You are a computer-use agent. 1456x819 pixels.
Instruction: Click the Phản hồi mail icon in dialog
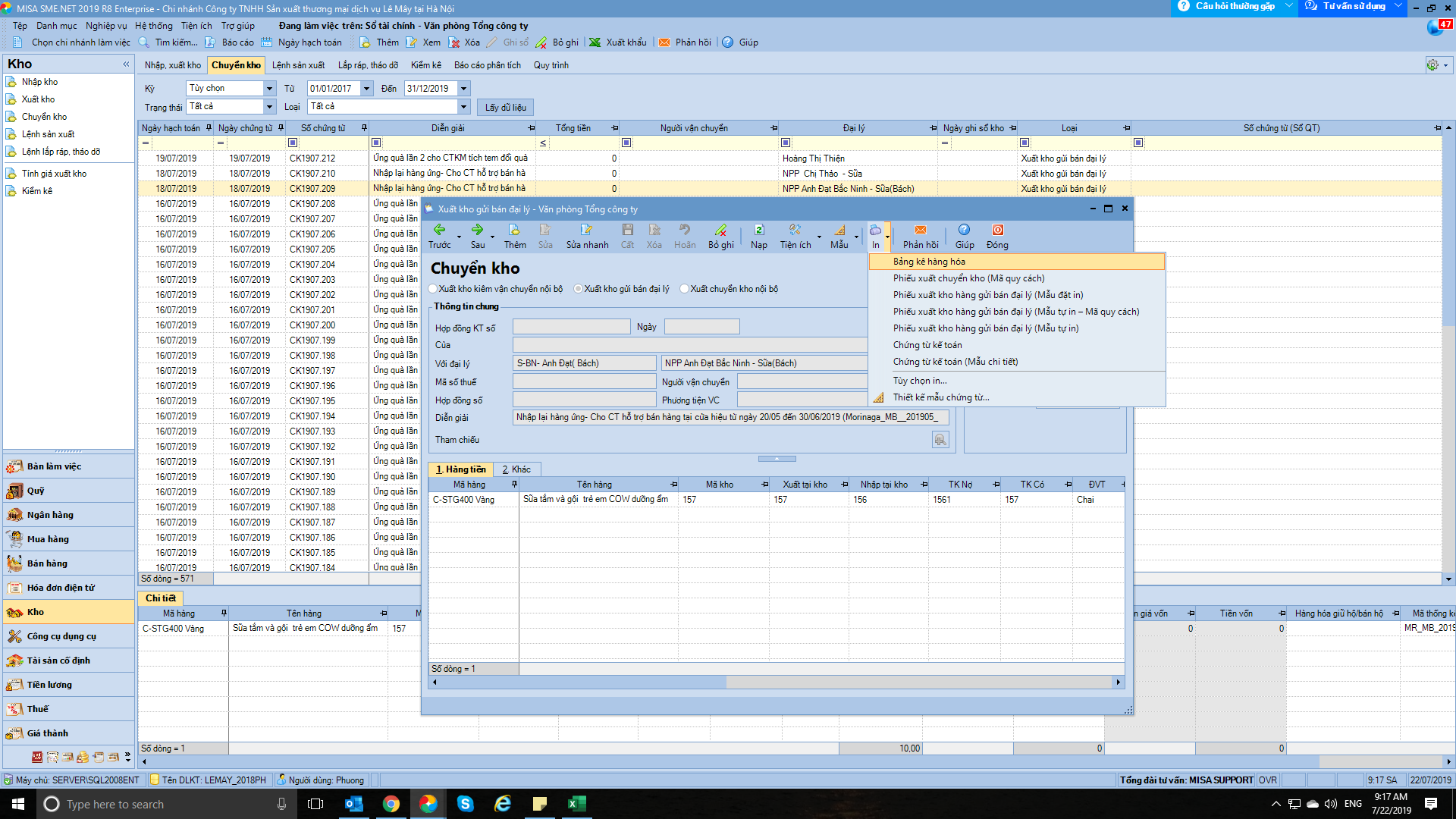(920, 230)
